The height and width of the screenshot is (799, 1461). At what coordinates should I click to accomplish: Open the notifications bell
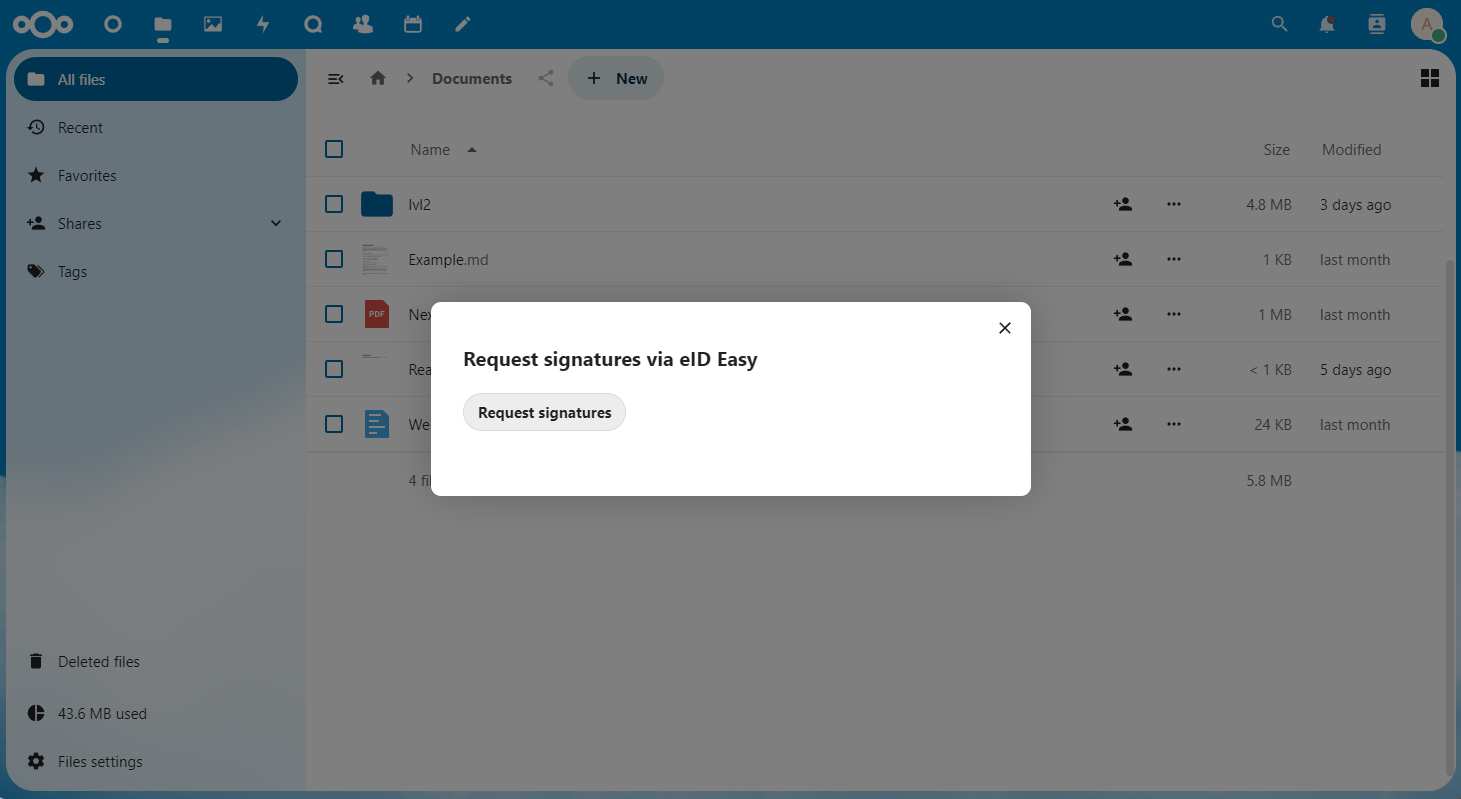[x=1327, y=24]
